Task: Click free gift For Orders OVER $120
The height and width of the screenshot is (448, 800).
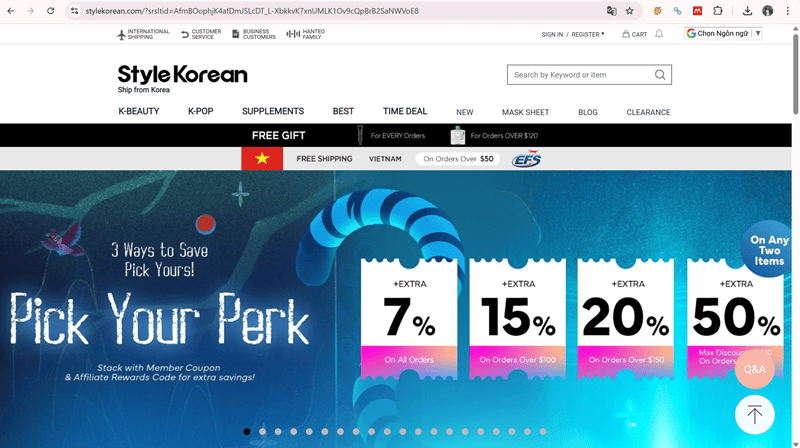Action: click(494, 136)
